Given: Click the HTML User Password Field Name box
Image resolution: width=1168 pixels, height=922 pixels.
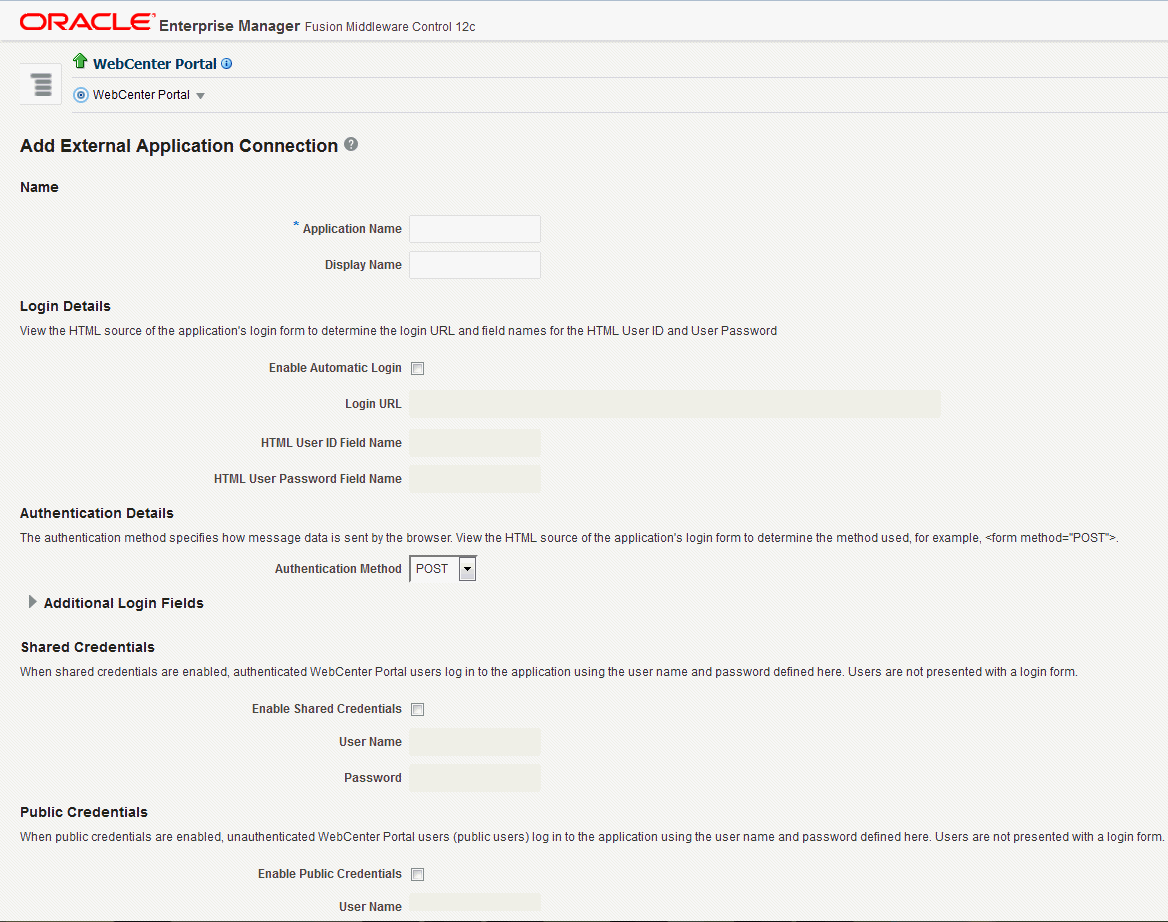Looking at the screenshot, I should (475, 479).
